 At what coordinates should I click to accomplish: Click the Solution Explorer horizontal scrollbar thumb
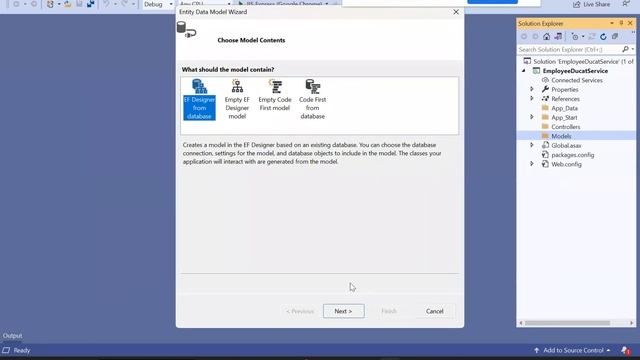(567, 323)
